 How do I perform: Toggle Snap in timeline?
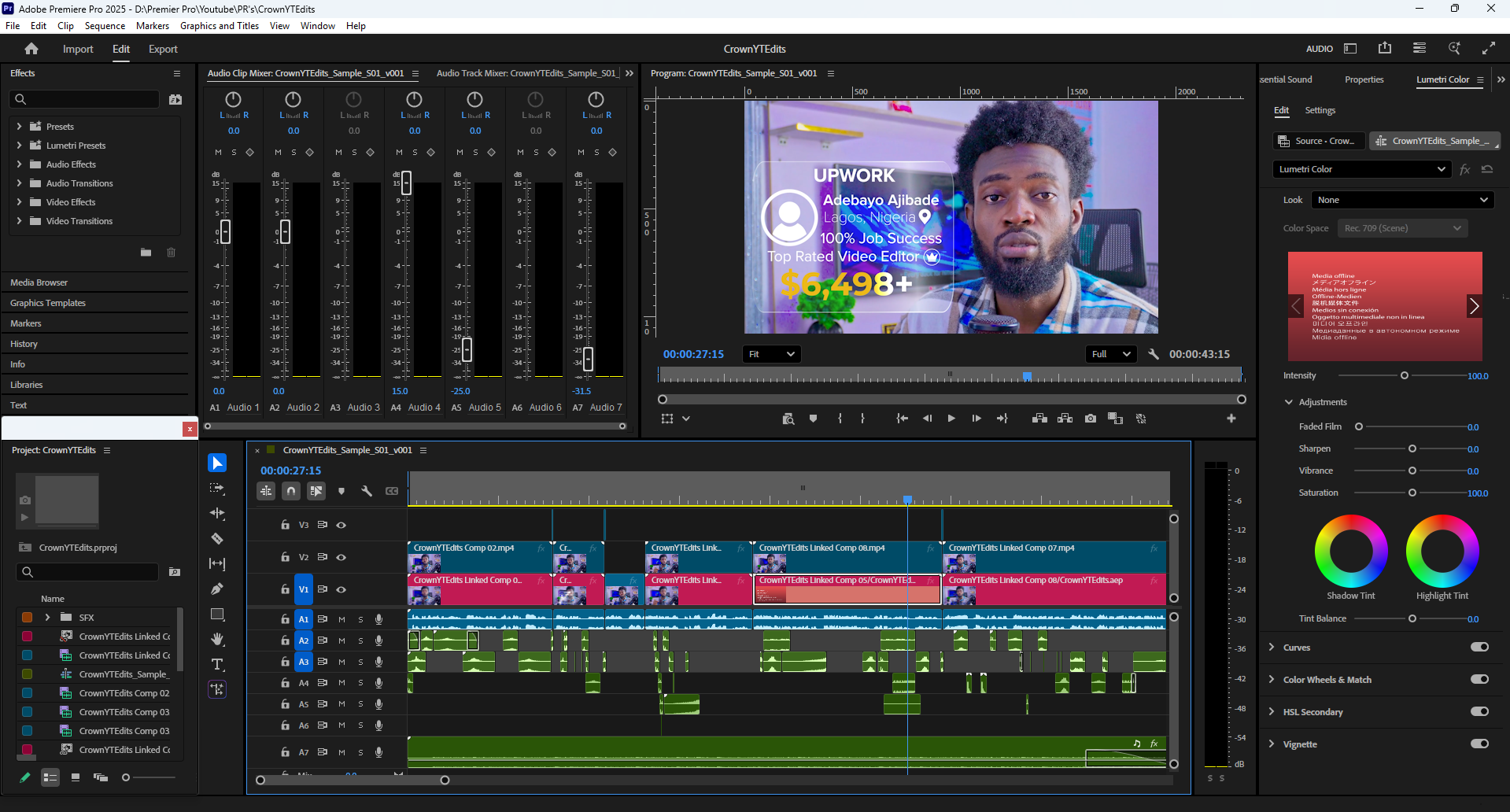pyautogui.click(x=291, y=491)
